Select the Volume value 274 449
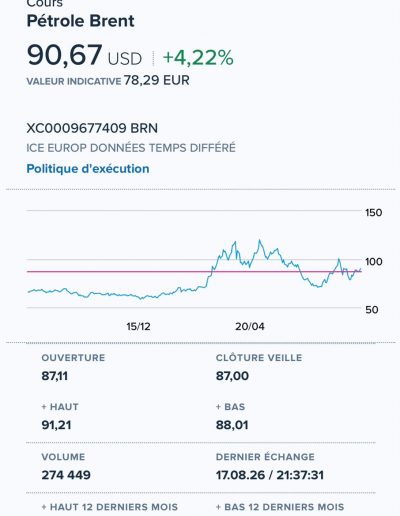The height and width of the screenshot is (516, 400). pyautogui.click(x=66, y=475)
